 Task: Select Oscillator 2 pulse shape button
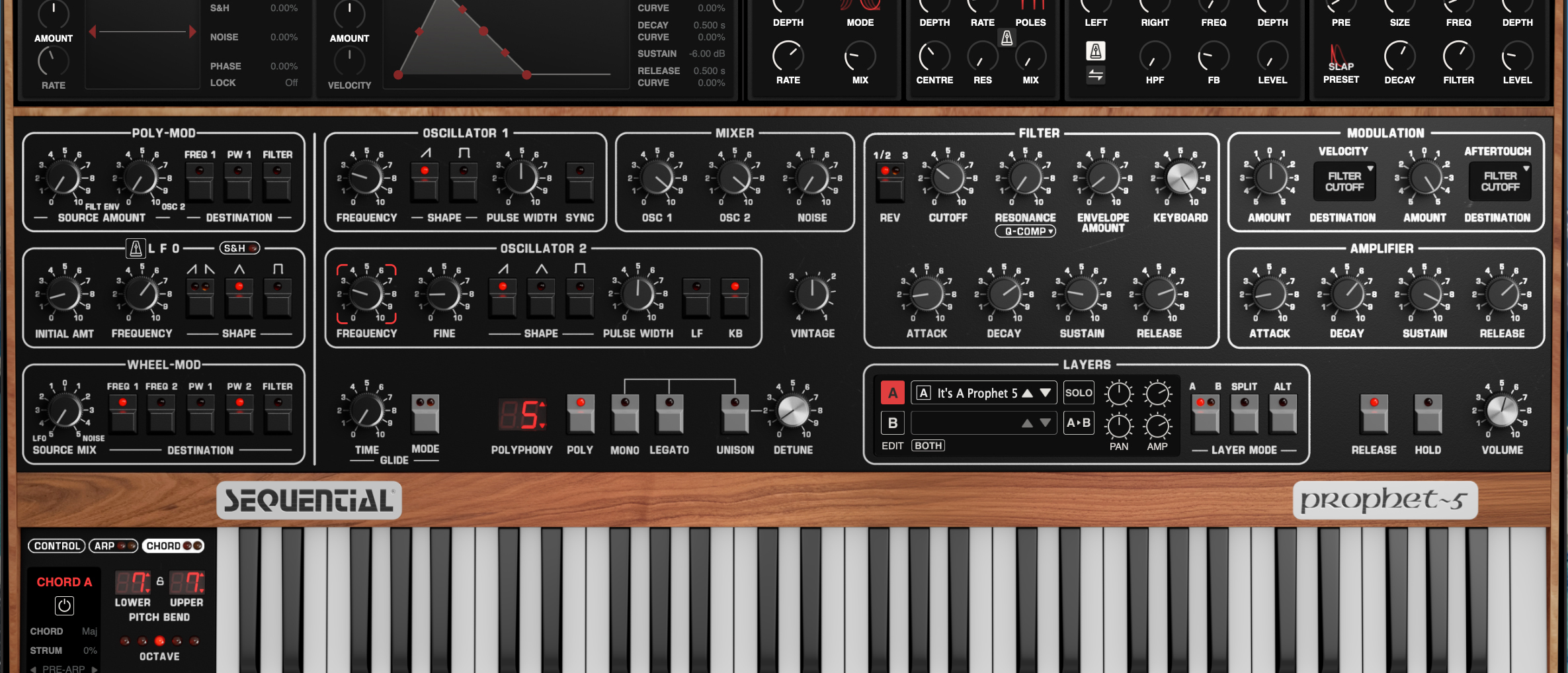(580, 297)
